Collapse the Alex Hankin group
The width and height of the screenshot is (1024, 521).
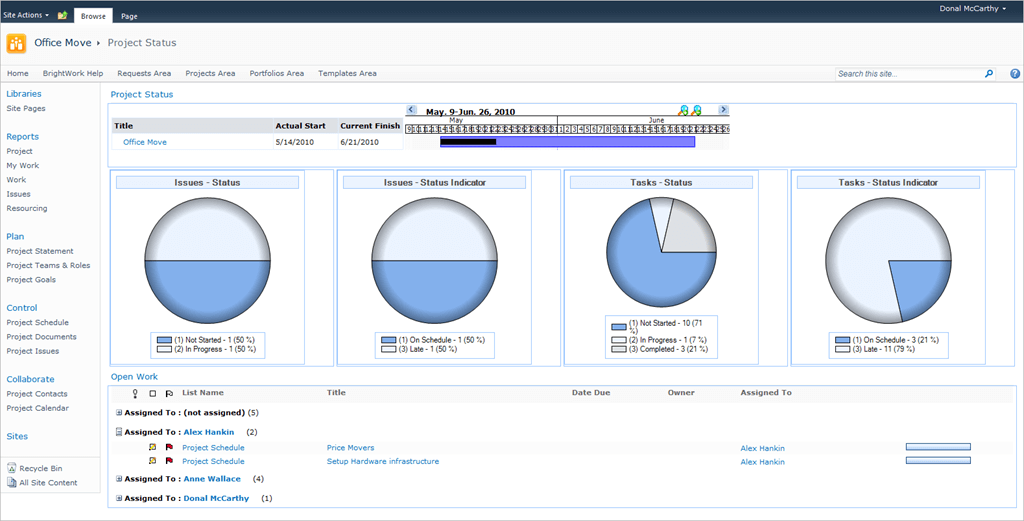[x=119, y=432]
